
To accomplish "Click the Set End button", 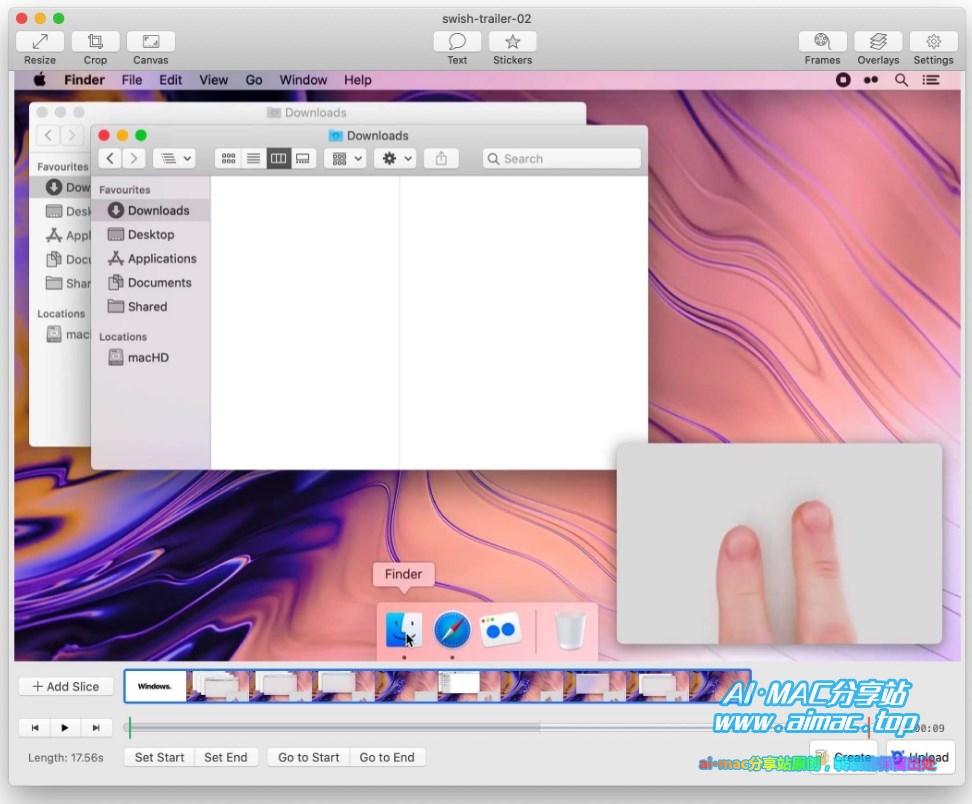I will pos(226,757).
